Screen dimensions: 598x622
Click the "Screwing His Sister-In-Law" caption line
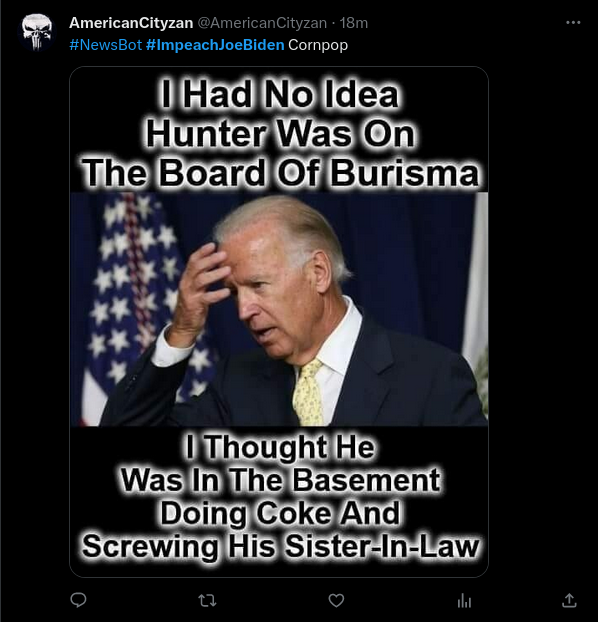(x=281, y=546)
